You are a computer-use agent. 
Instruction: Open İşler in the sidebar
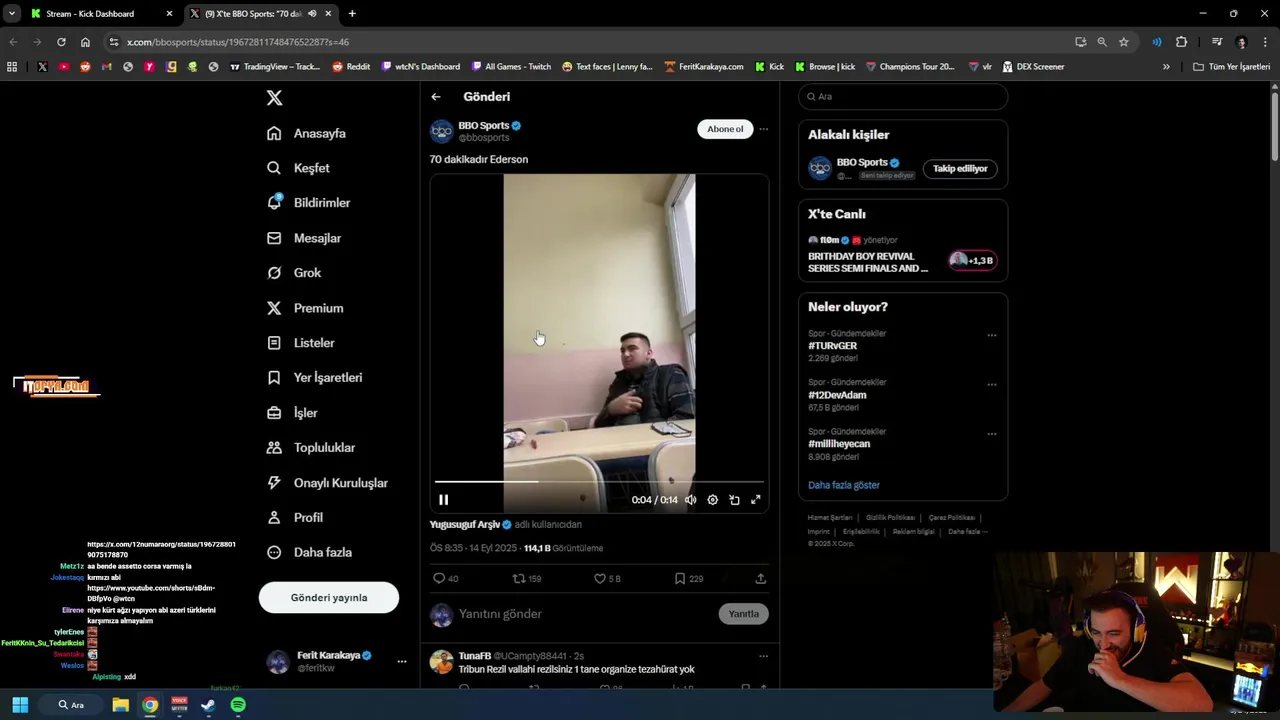(x=292, y=413)
